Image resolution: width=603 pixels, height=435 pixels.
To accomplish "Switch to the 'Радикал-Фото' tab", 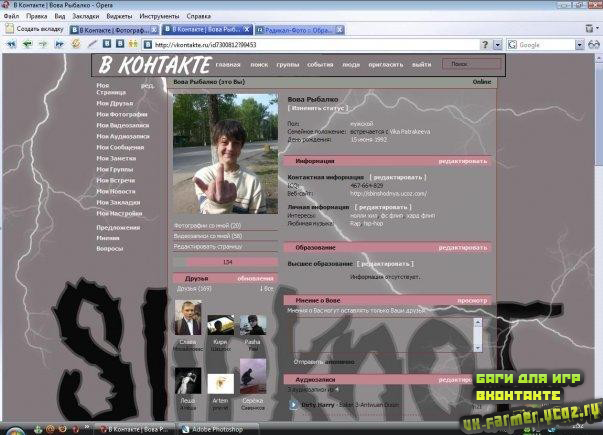I will (299, 30).
